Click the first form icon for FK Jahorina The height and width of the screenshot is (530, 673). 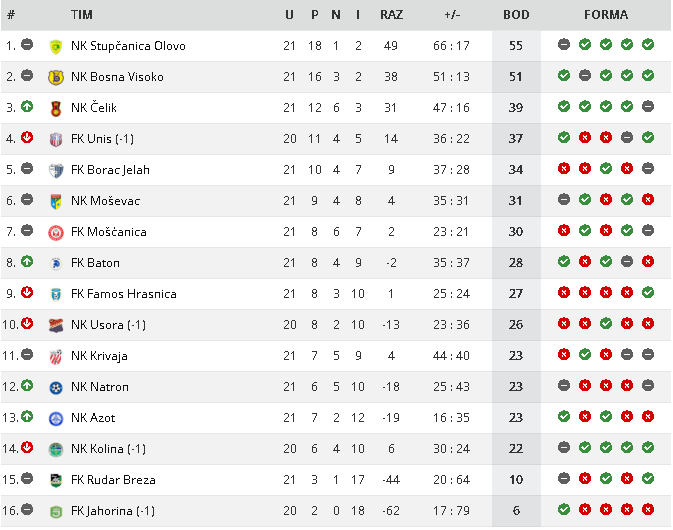coord(564,510)
